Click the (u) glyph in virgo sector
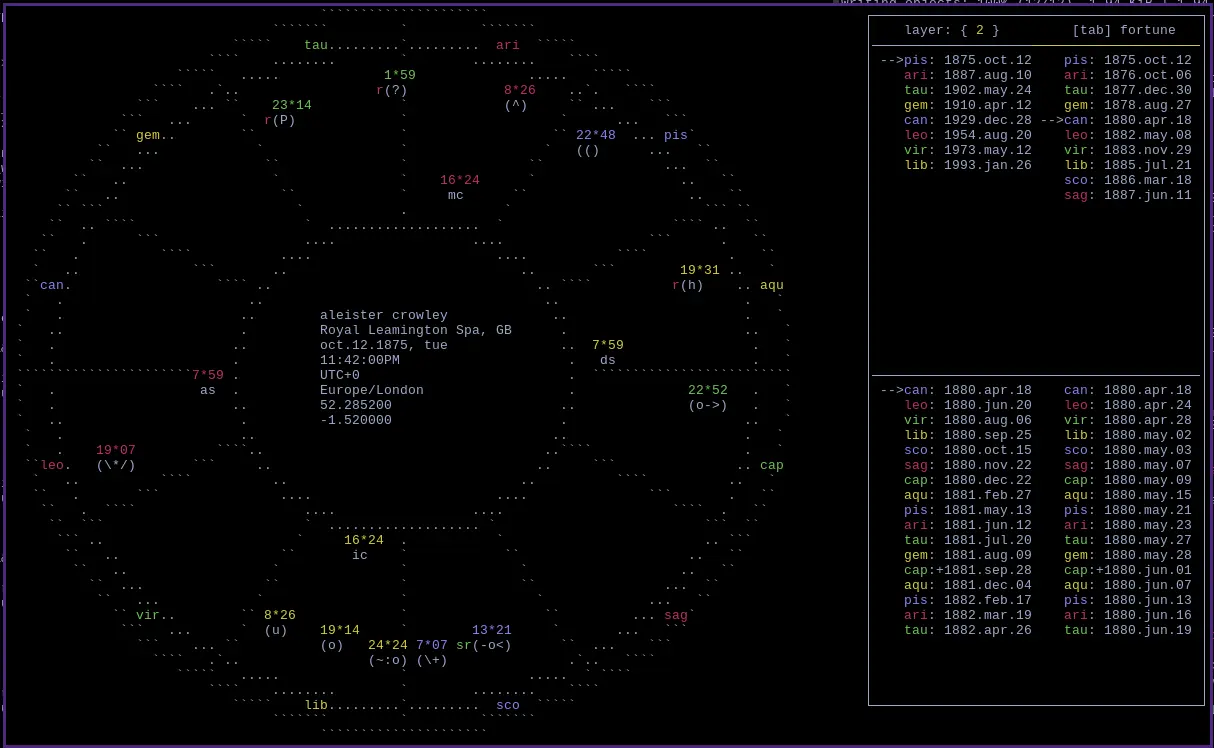 (x=276, y=630)
